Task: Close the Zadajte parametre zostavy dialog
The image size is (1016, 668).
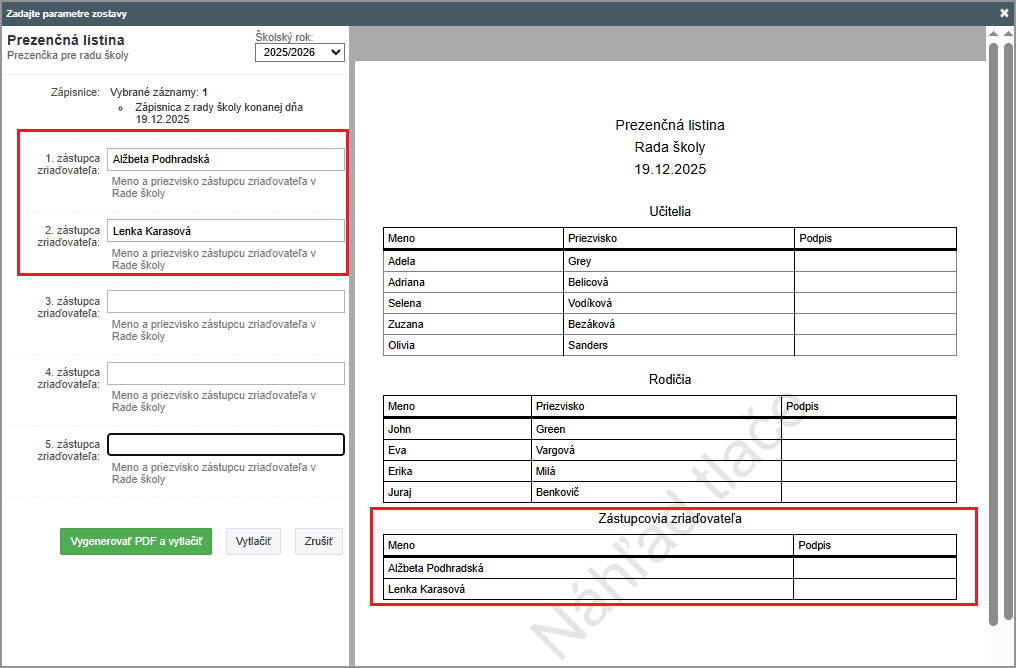Action: pos(1004,13)
